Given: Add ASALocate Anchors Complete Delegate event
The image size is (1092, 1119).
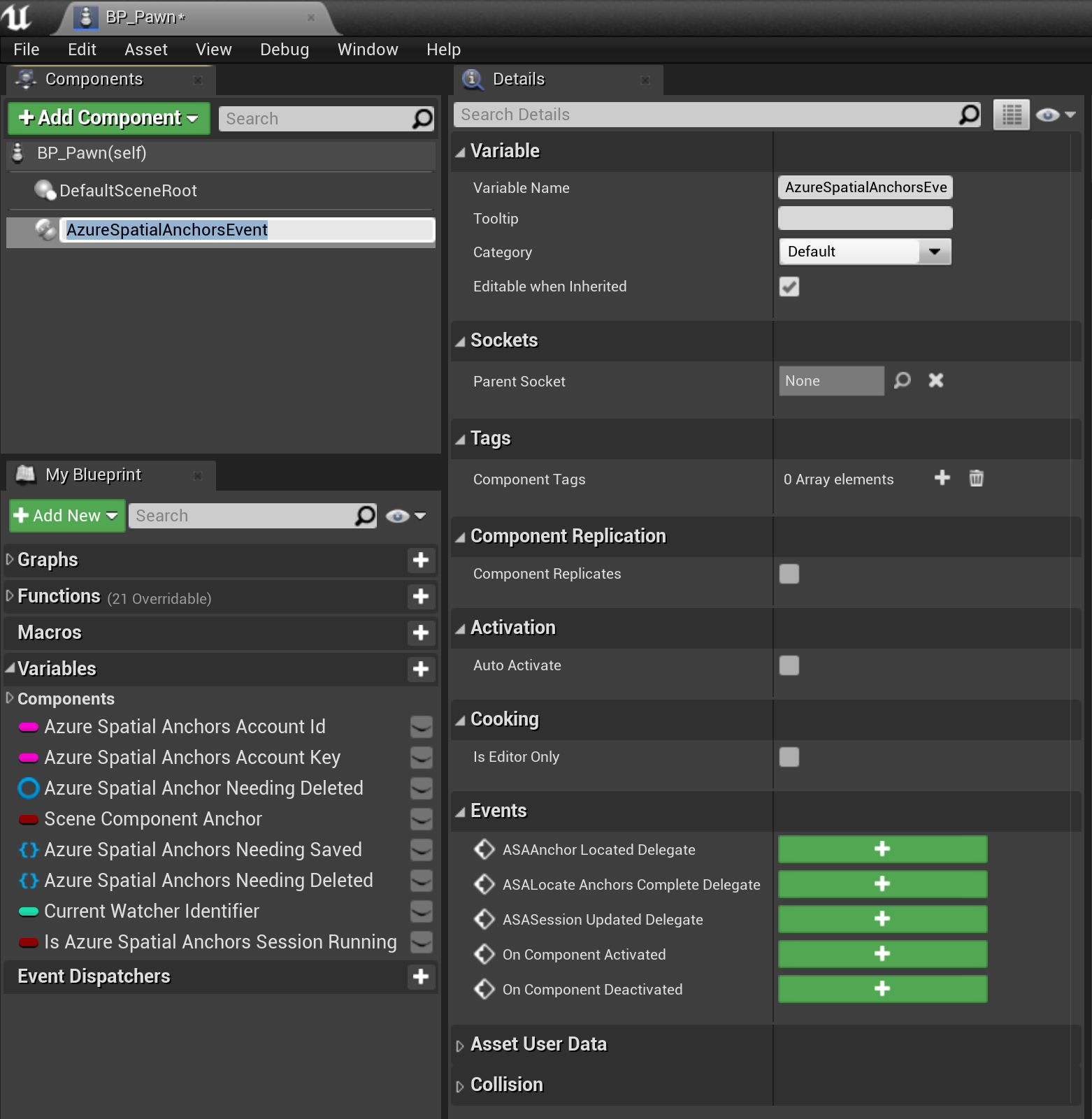Looking at the screenshot, I should point(883,884).
